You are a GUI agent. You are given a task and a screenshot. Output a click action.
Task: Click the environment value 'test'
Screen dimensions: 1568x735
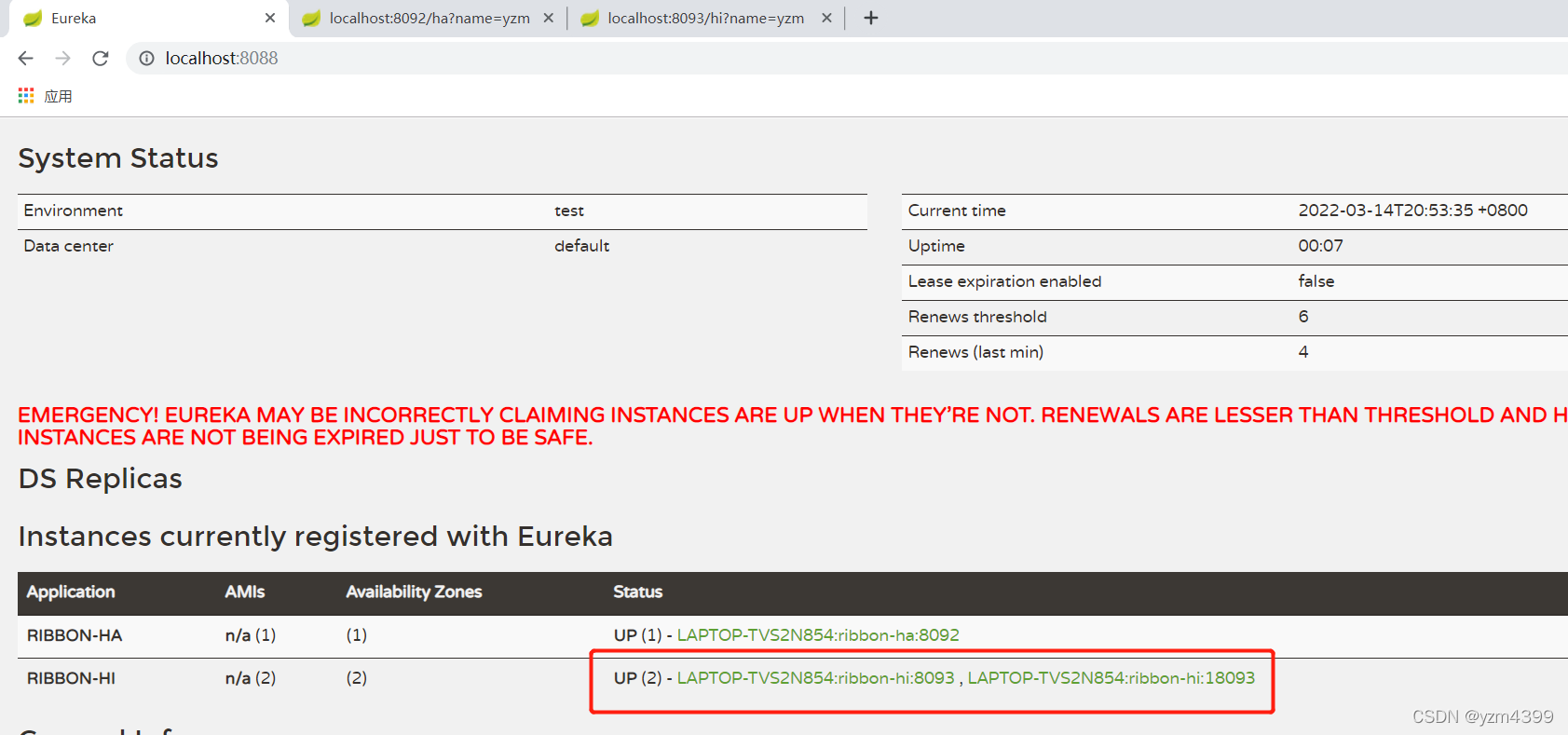point(569,211)
